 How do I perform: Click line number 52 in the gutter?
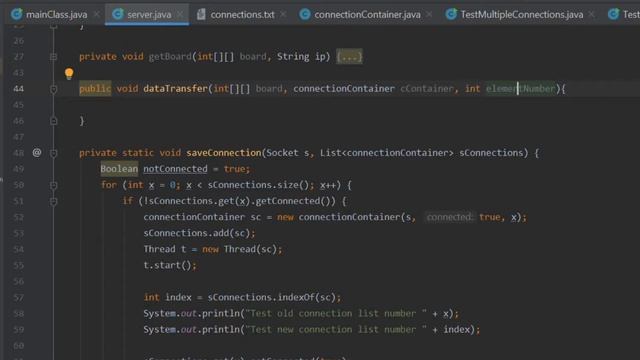(x=18, y=217)
